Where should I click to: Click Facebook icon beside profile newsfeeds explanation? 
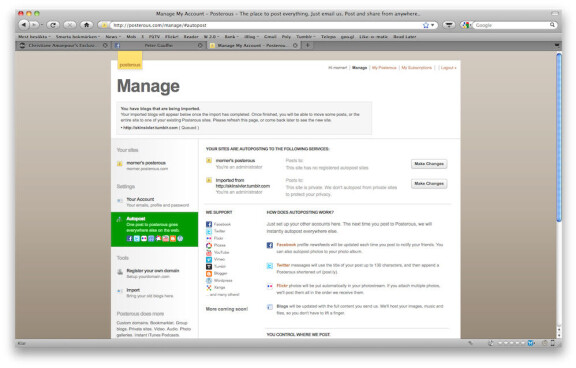[x=270, y=245]
